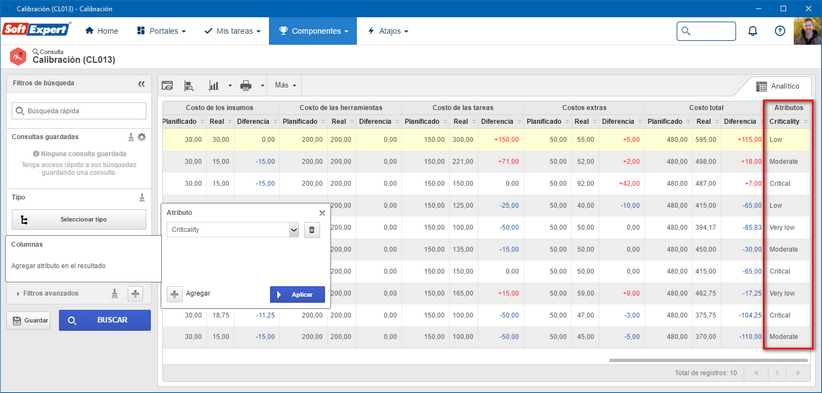Open Consultas guardadas settings gear
Viewport: 822px width, 393px height.
pyautogui.click(x=142, y=137)
